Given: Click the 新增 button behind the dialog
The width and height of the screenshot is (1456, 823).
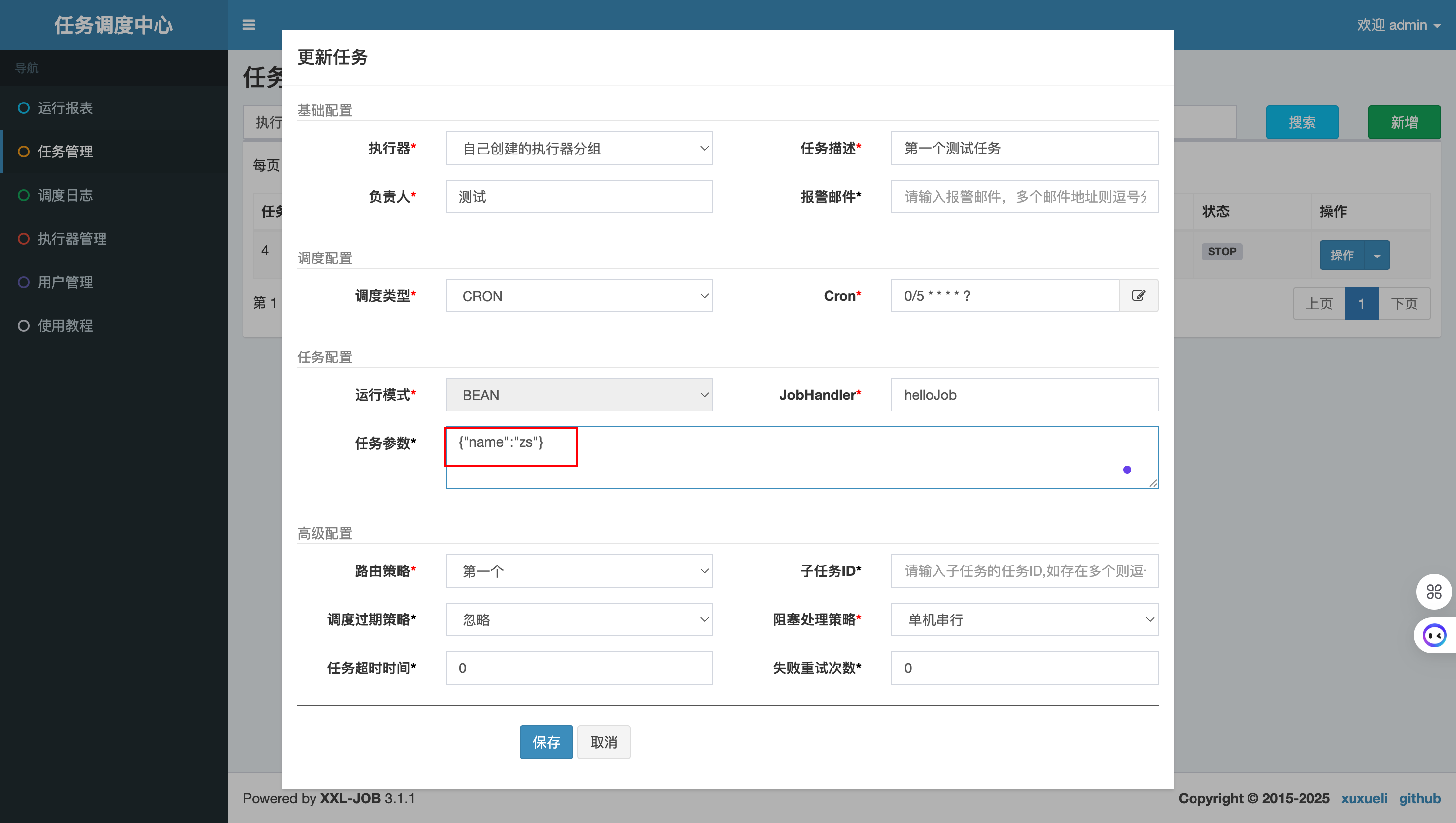Looking at the screenshot, I should [1404, 122].
